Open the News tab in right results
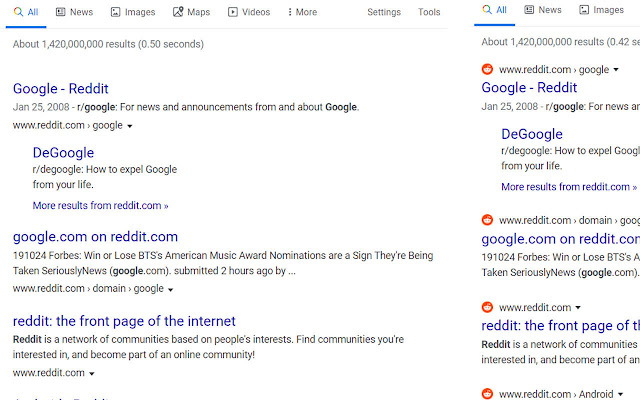Image resolution: width=640 pixels, height=400 pixels. (543, 10)
